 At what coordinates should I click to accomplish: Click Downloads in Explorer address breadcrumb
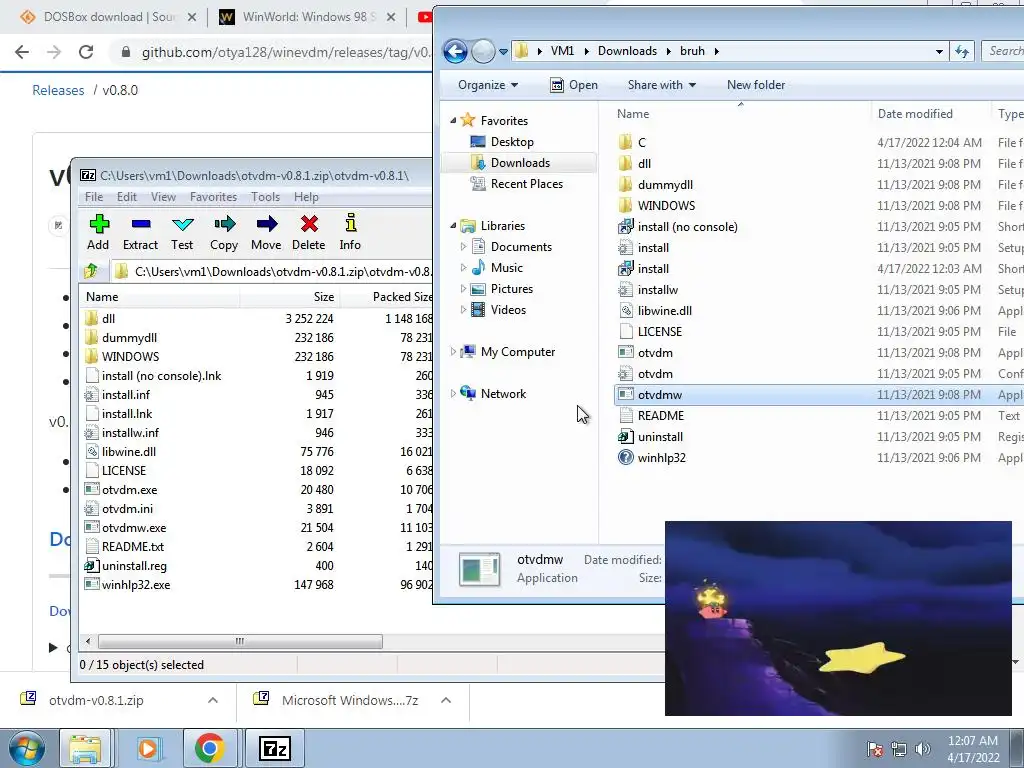(x=627, y=51)
